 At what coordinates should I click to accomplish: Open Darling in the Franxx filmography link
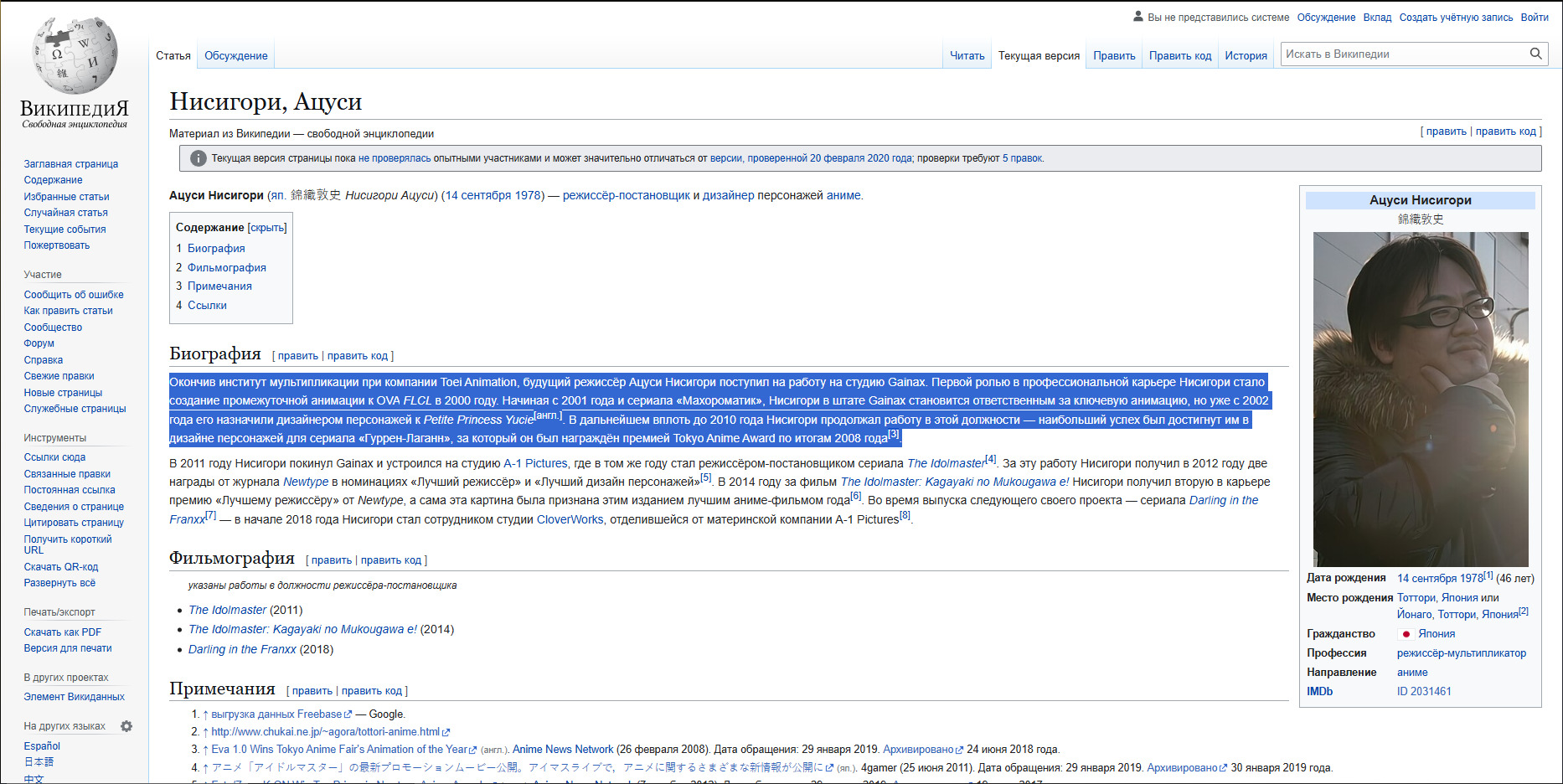[x=242, y=649]
